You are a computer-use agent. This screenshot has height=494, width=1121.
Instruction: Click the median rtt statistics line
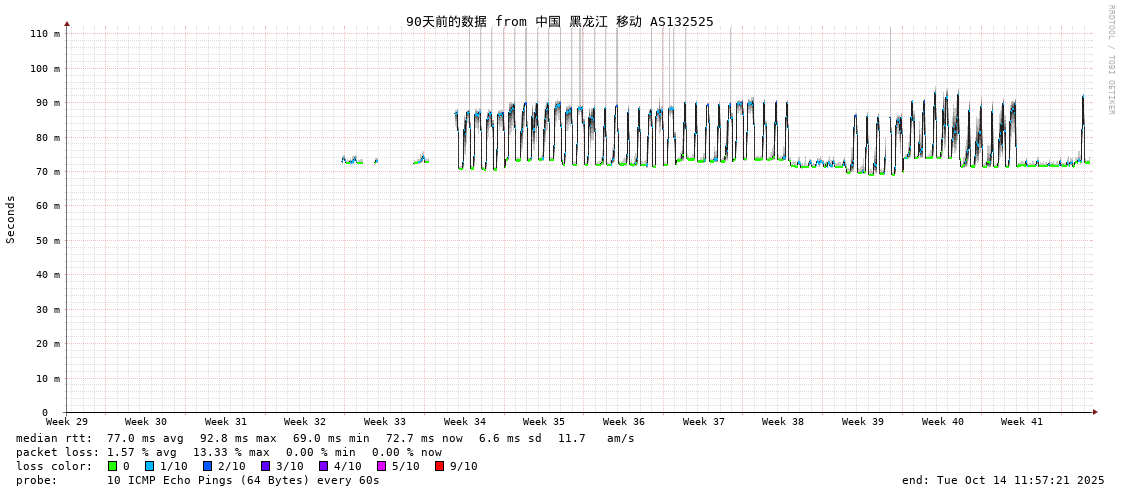pos(325,438)
